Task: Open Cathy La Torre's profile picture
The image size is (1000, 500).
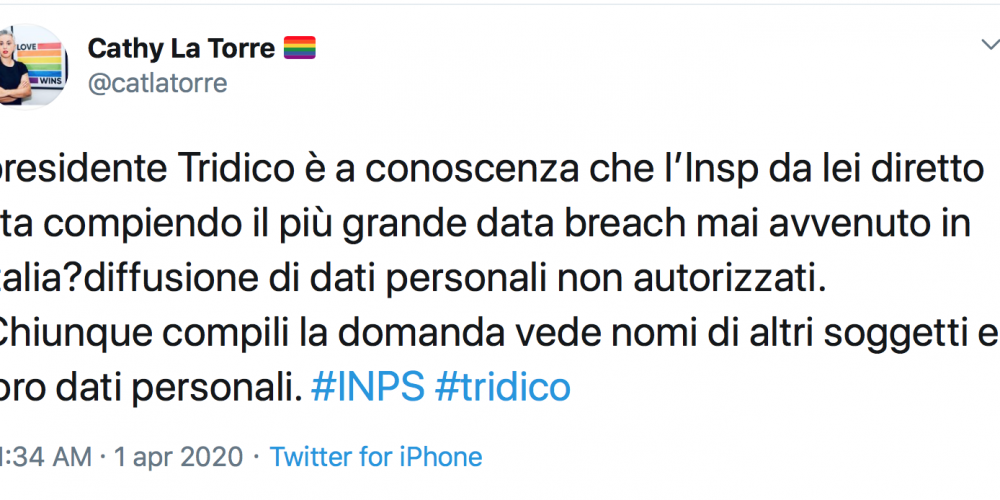Action: pyautogui.click(x=33, y=66)
